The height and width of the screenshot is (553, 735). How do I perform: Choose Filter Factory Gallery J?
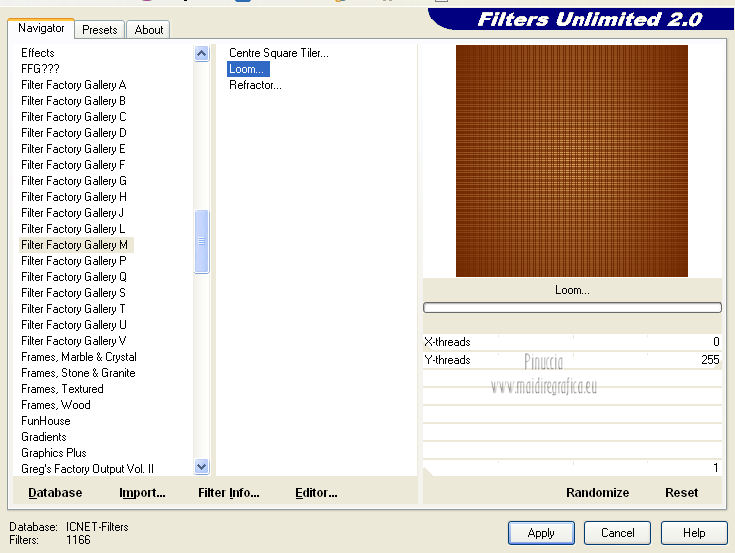[x=73, y=213]
